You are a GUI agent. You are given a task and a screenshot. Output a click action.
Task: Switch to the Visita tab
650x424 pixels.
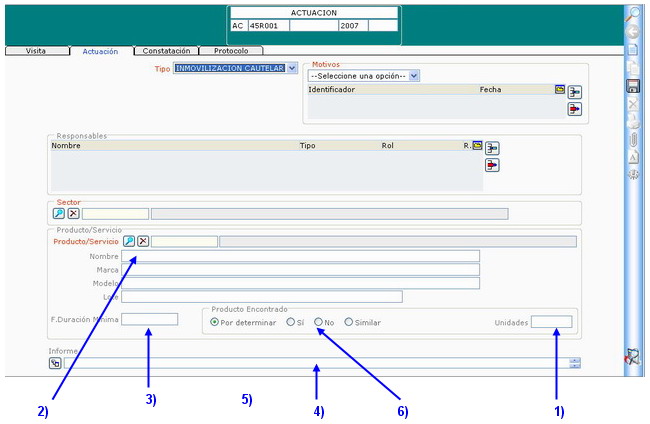pos(35,50)
